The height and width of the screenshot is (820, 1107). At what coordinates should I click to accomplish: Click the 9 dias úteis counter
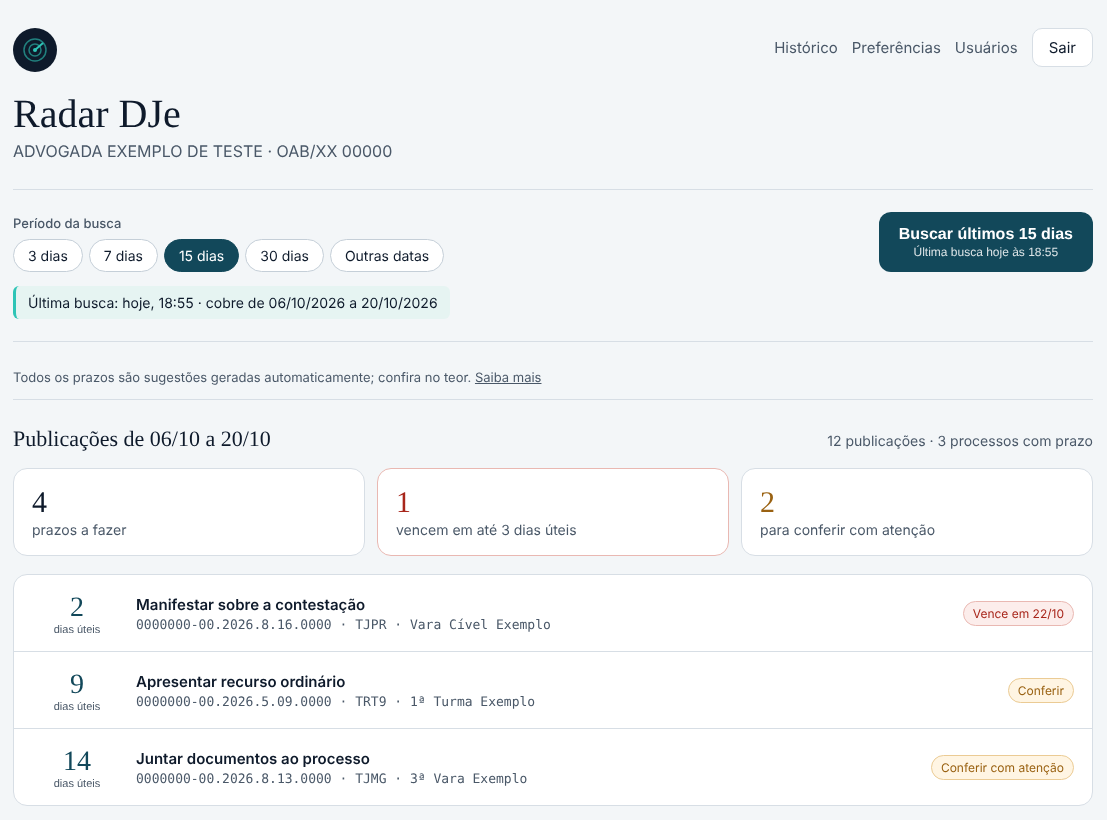point(77,691)
